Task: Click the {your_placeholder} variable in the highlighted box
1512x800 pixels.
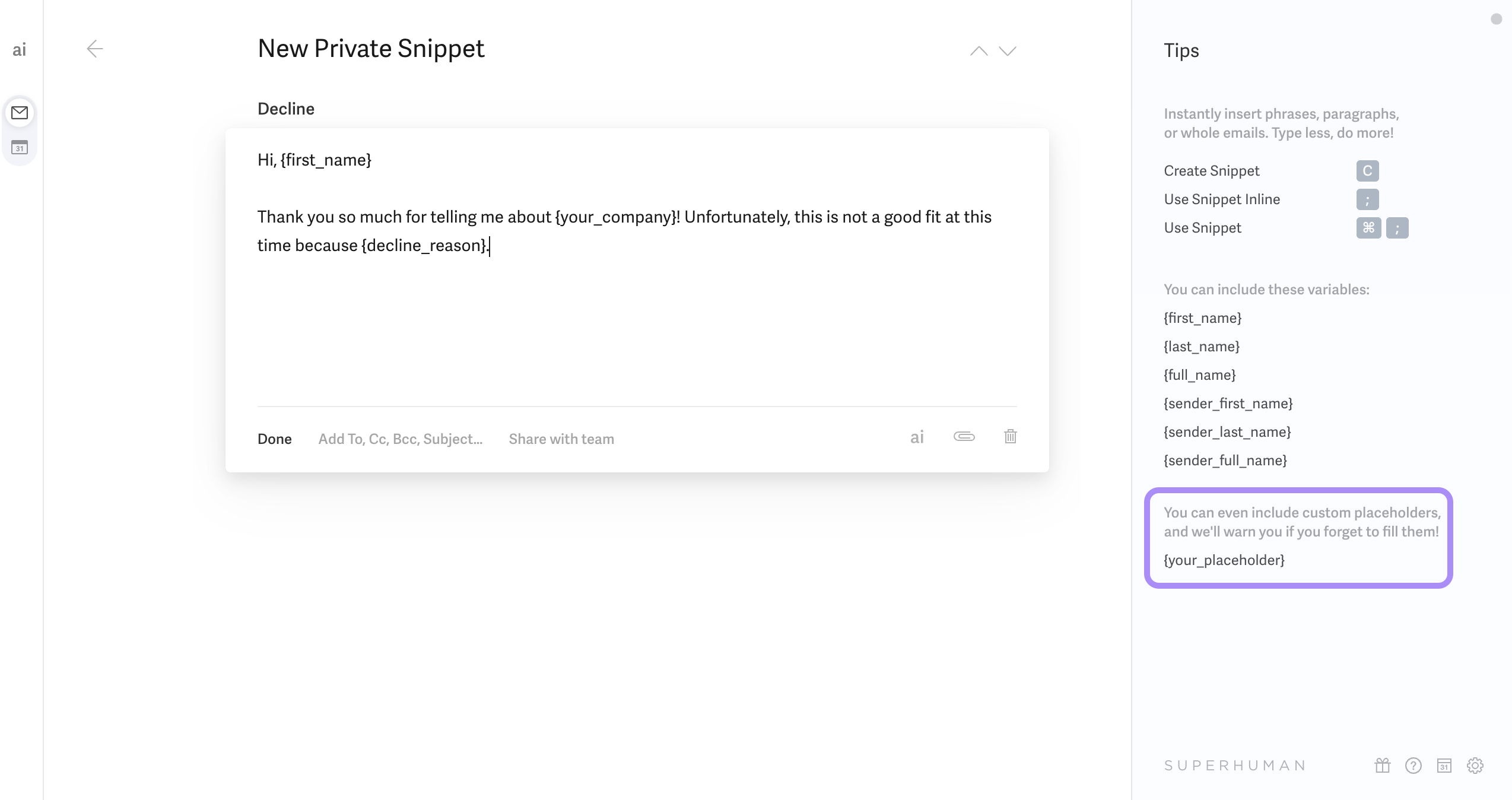Action: pyautogui.click(x=1224, y=560)
